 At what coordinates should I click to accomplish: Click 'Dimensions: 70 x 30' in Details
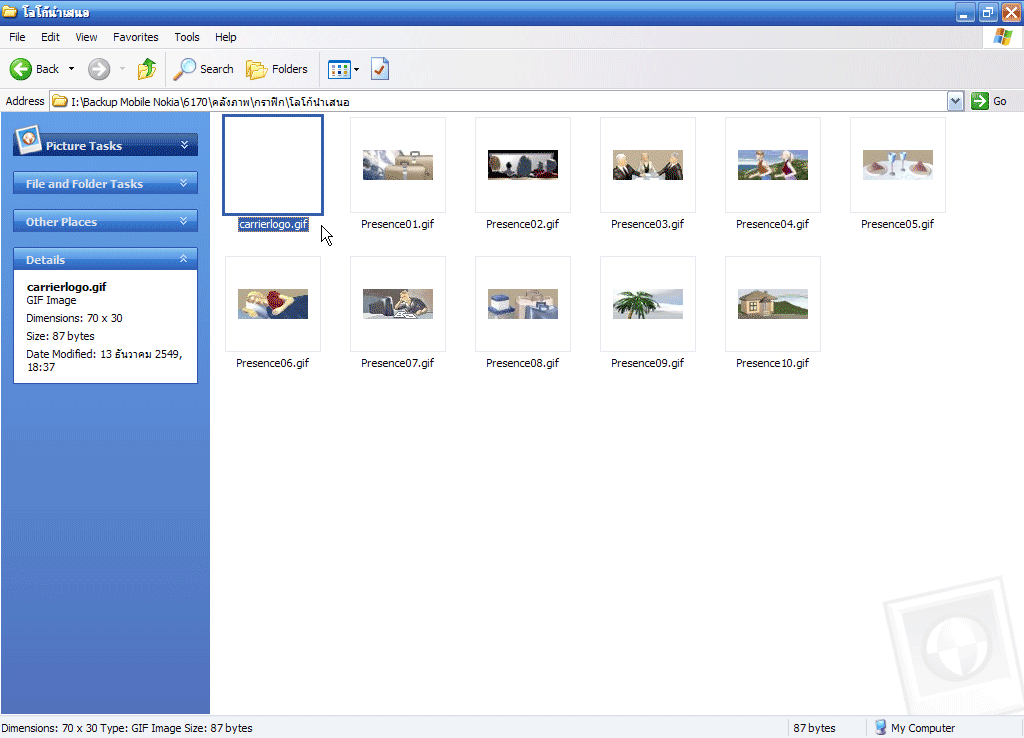(x=74, y=318)
